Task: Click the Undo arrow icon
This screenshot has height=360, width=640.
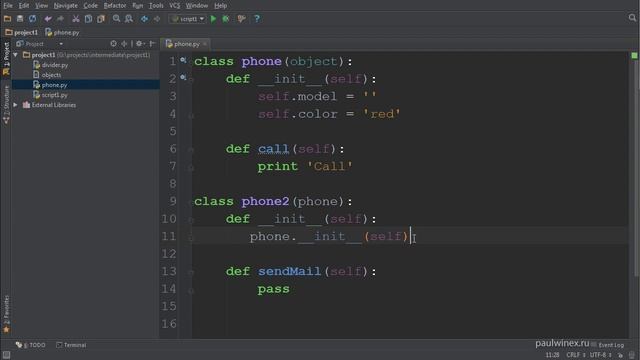Action: point(48,19)
